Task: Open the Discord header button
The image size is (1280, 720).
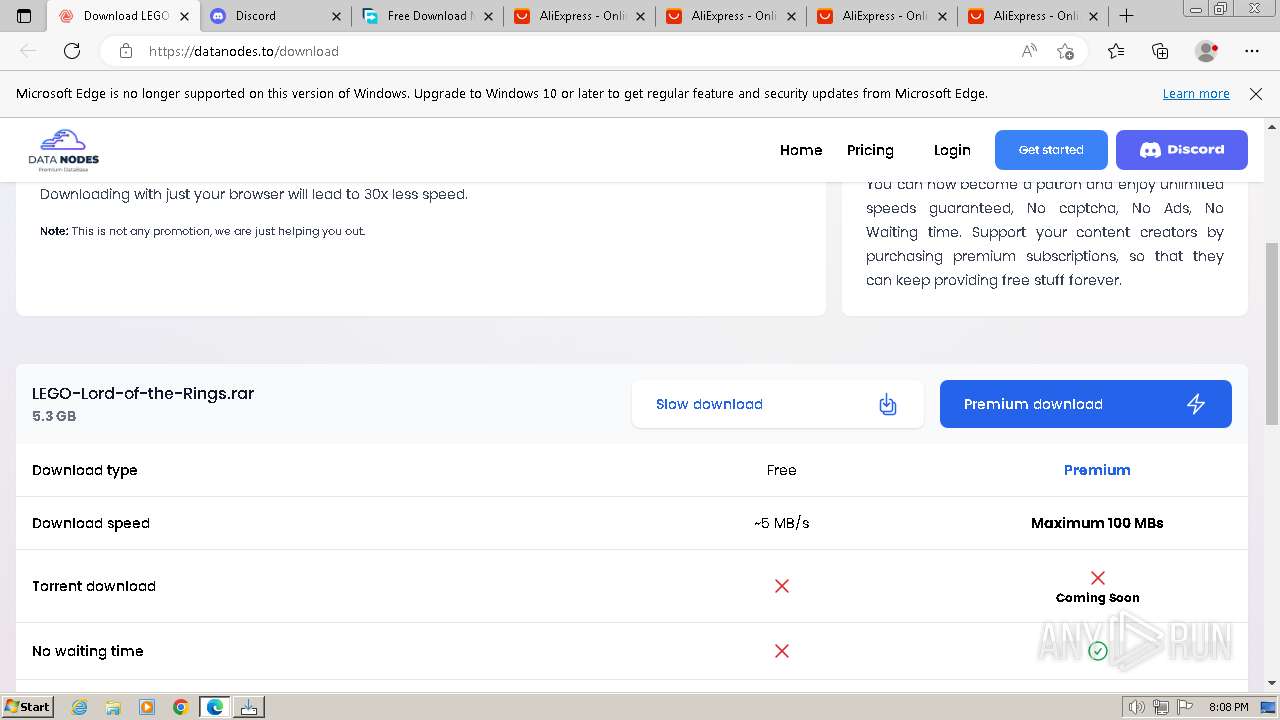Action: tap(1182, 150)
